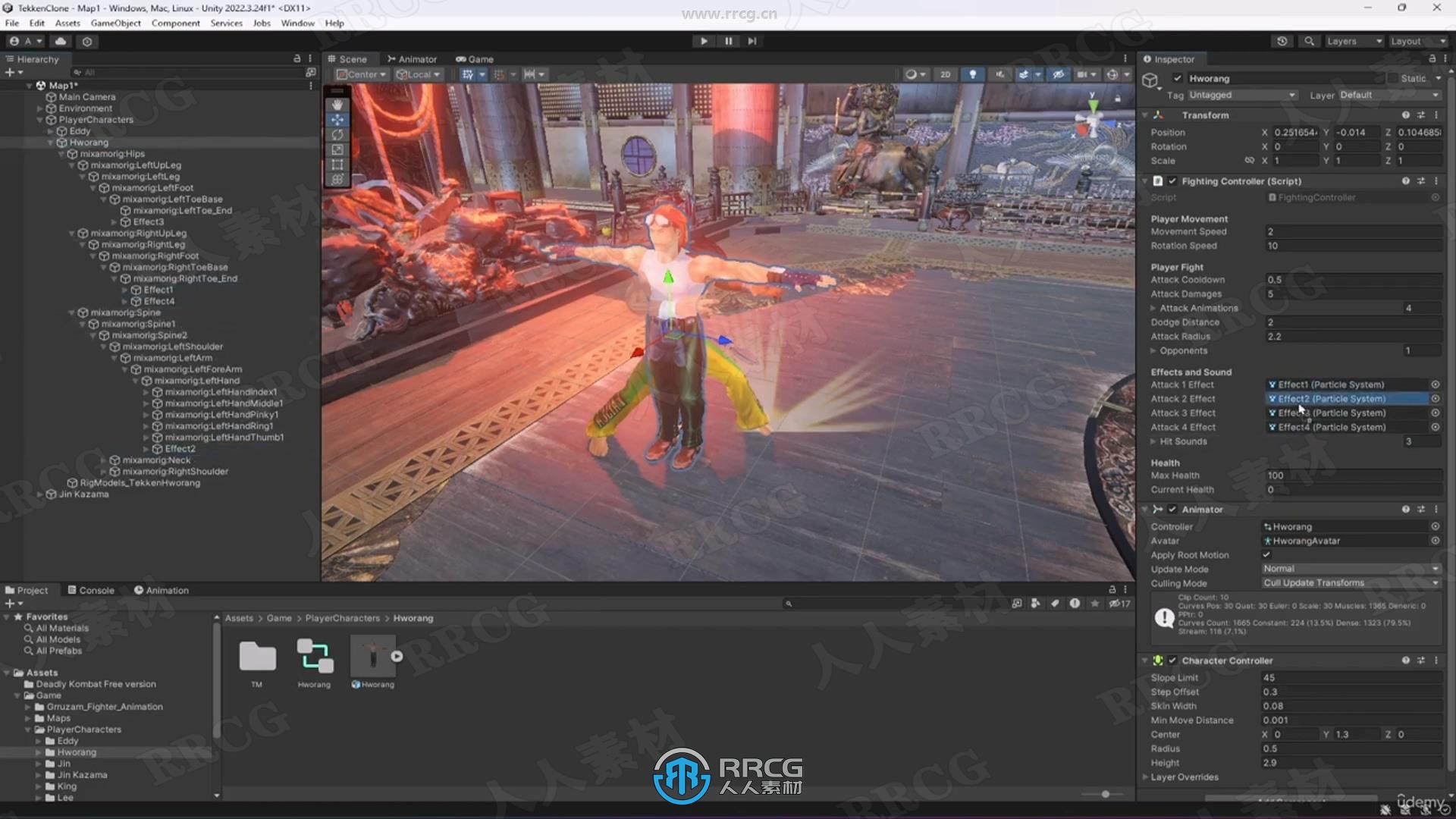Toggle Animator component enabled checkbox
This screenshot has height=819, width=1456.
pyautogui.click(x=1172, y=510)
